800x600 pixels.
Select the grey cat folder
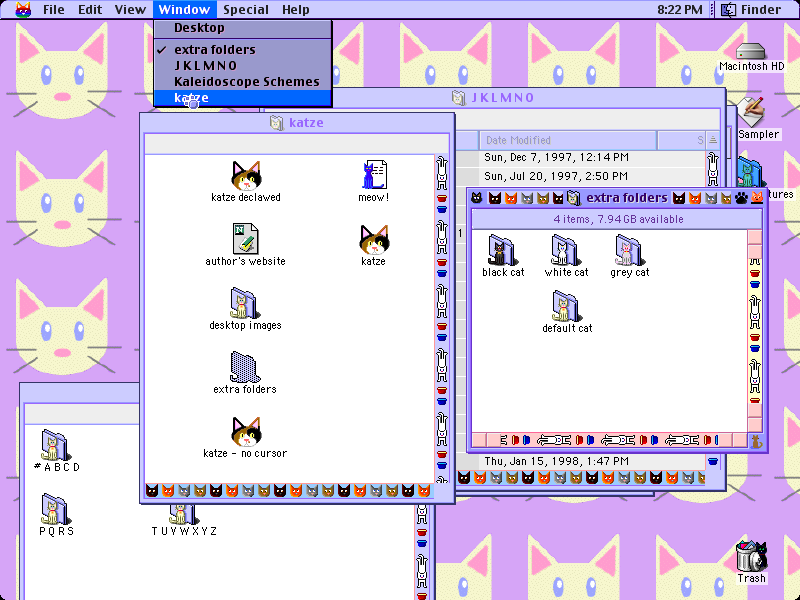629,250
